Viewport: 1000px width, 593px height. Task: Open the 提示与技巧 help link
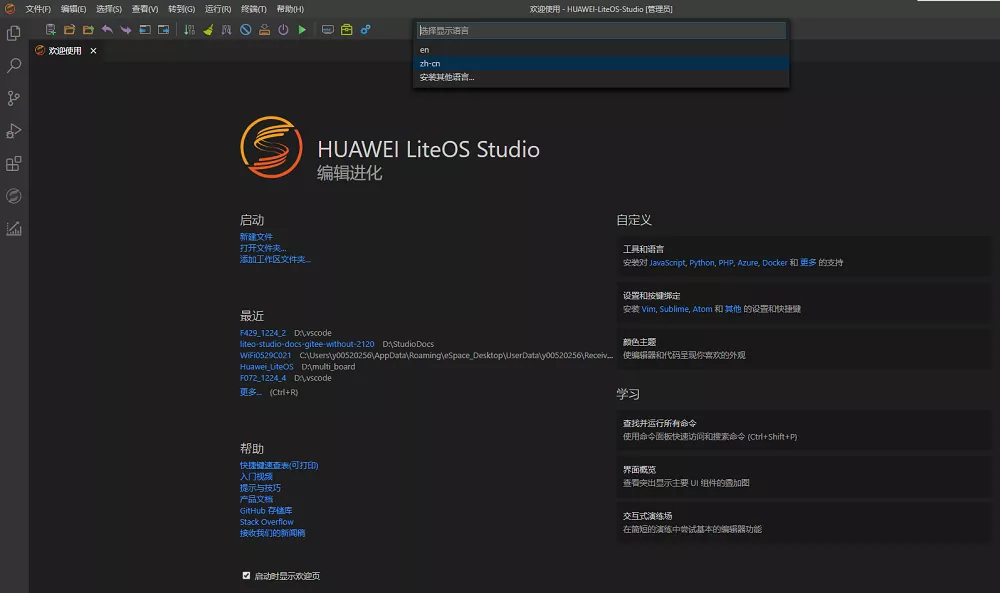[x=260, y=488]
